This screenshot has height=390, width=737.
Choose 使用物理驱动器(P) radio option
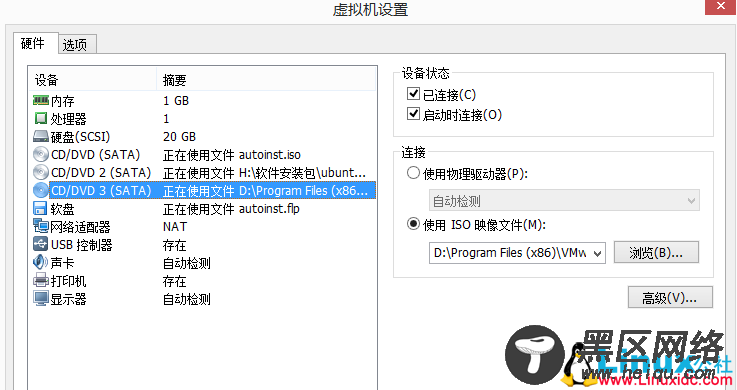point(413,173)
